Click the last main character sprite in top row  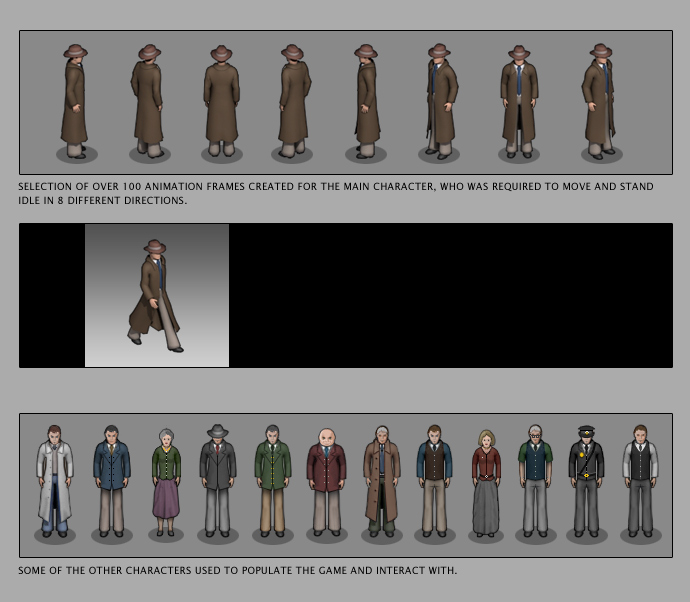point(600,100)
